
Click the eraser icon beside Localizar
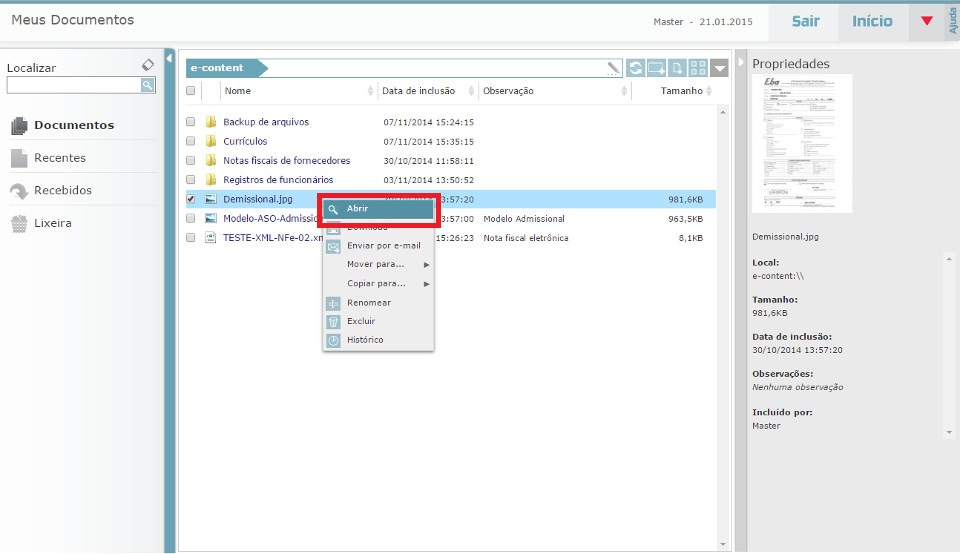pos(148,65)
